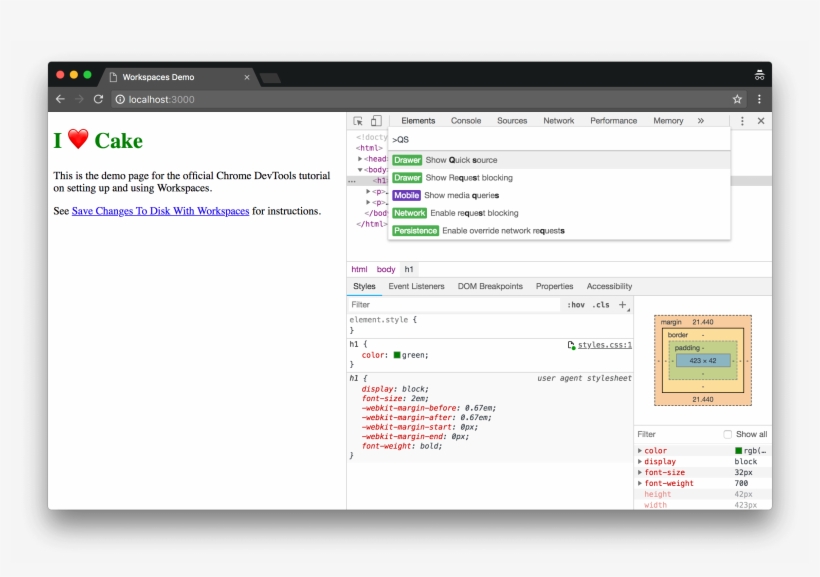Choose Show Quick source command

(x=559, y=160)
